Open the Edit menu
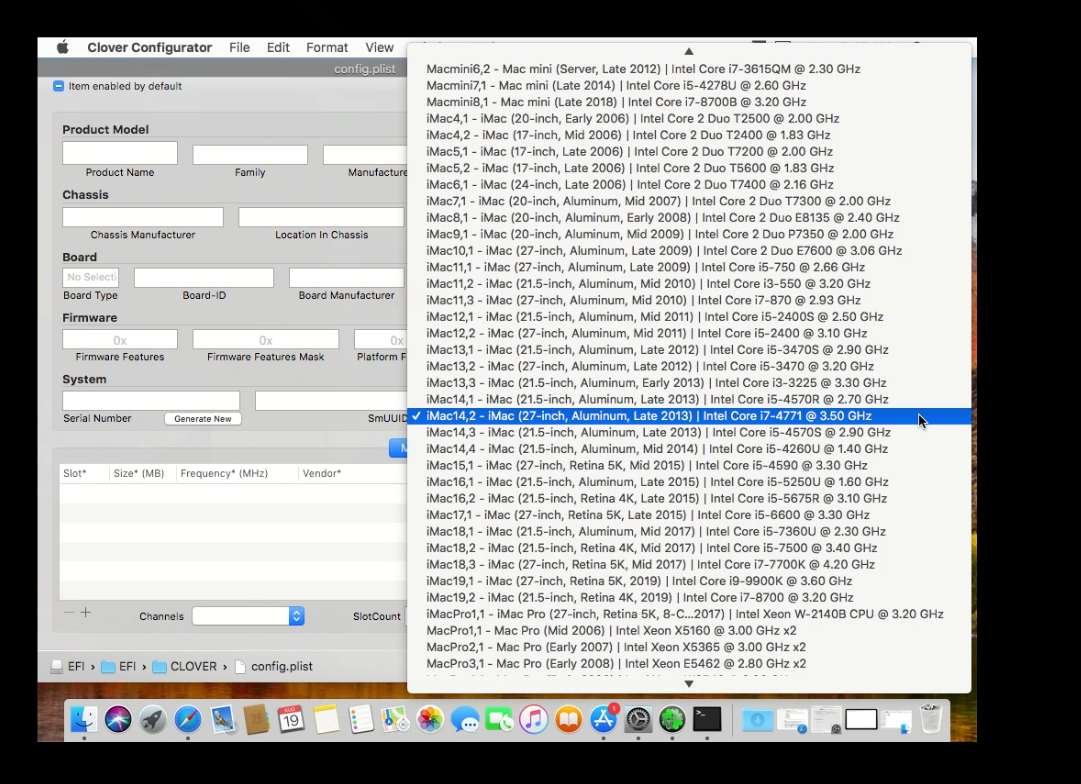This screenshot has width=1081, height=784. coord(278,48)
